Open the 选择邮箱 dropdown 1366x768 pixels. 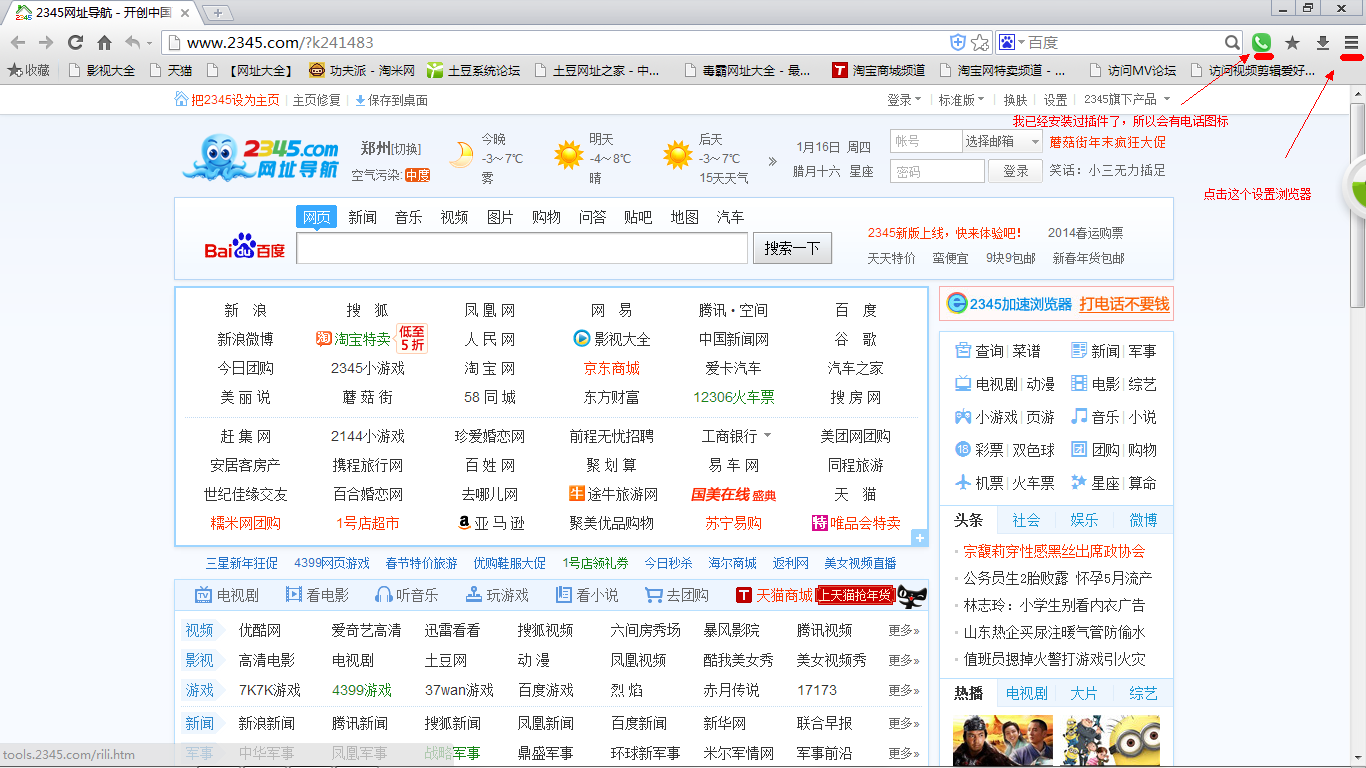(1003, 142)
